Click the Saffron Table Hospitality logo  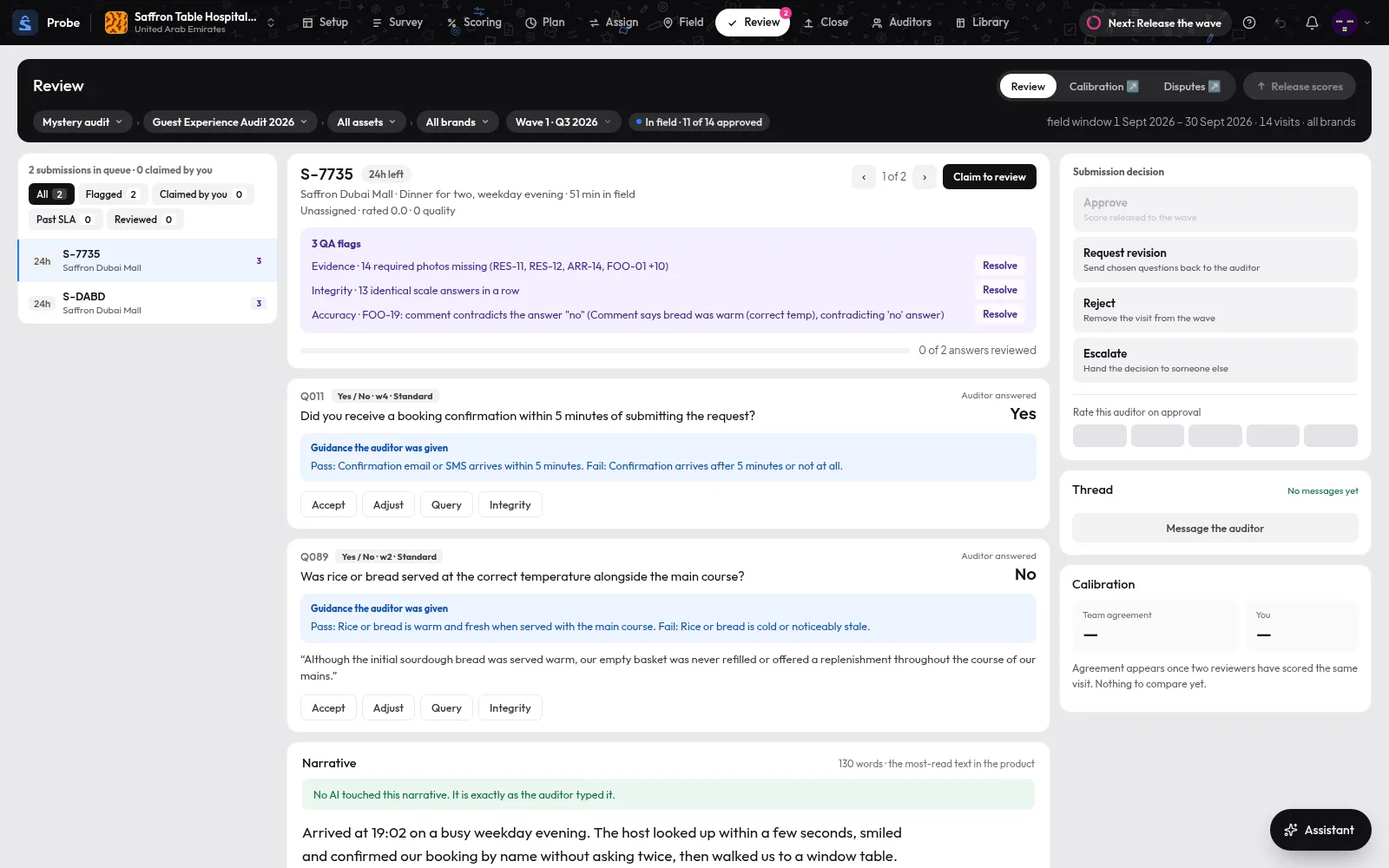(116, 23)
